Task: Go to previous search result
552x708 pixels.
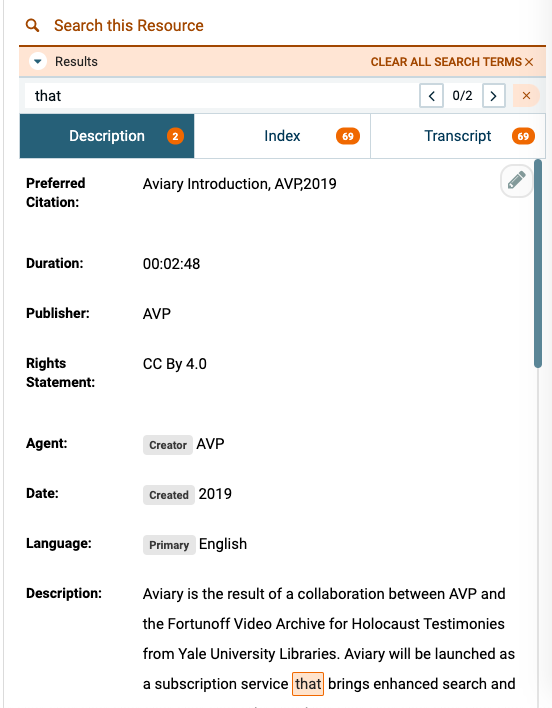Action: tap(431, 96)
